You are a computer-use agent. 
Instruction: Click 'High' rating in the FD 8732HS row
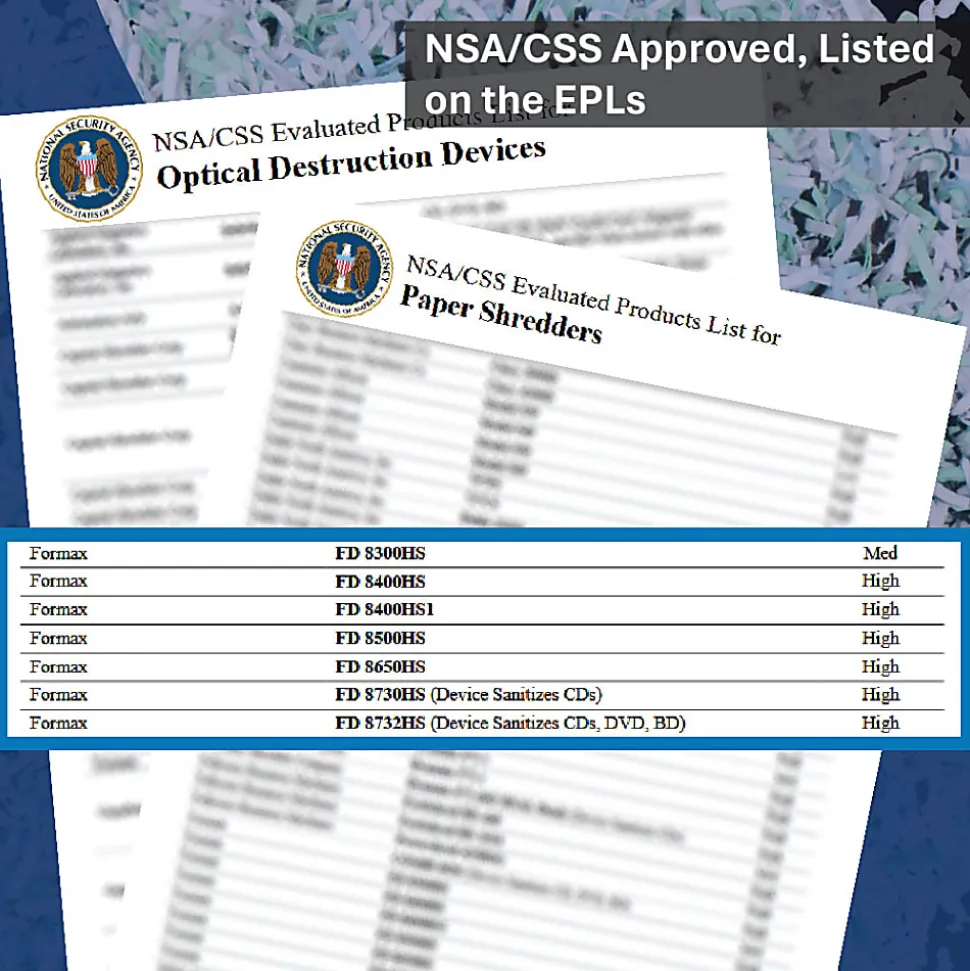pyautogui.click(x=880, y=723)
